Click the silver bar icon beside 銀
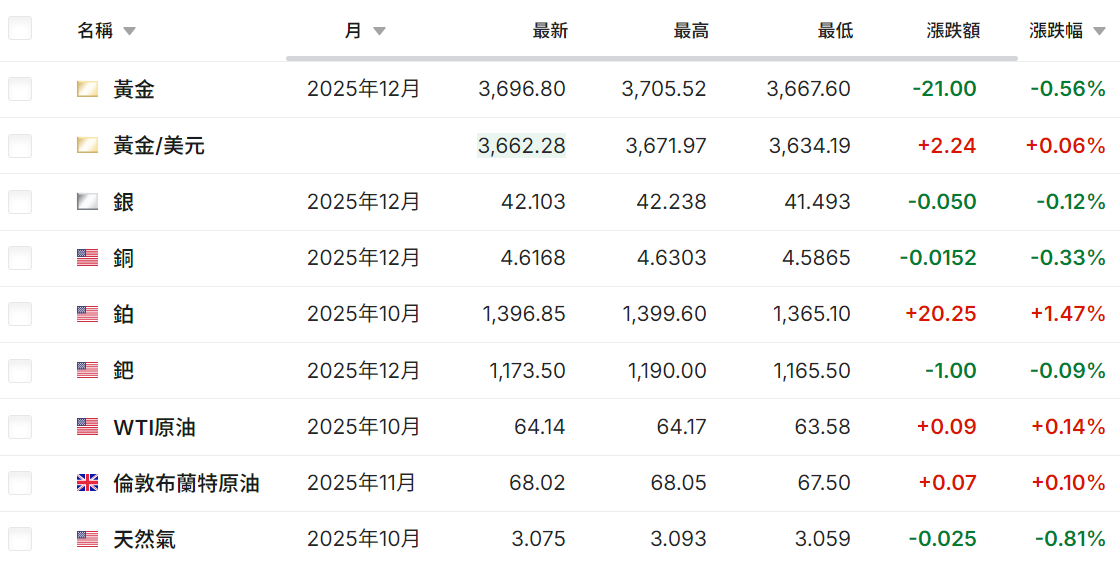This screenshot has height=564, width=1120. coord(87,202)
